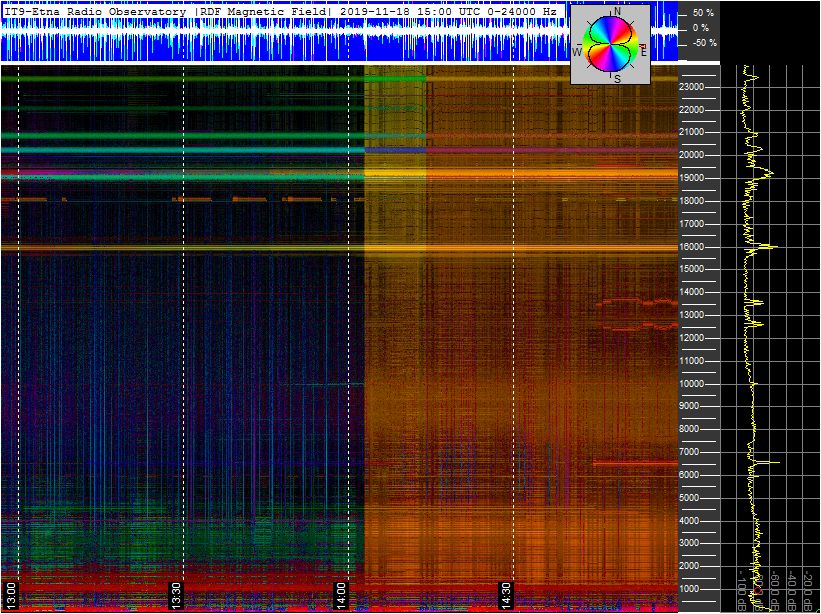Click the 13:00 time marker
The height and width of the screenshot is (614, 821).
click(11, 595)
